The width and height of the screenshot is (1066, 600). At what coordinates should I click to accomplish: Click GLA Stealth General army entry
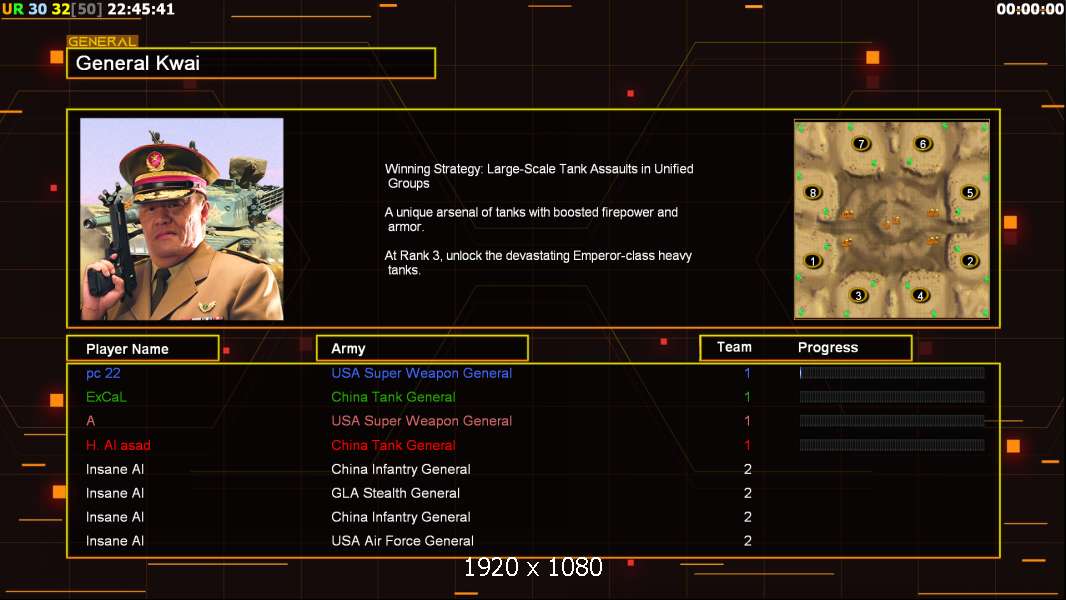pyautogui.click(x=396, y=493)
